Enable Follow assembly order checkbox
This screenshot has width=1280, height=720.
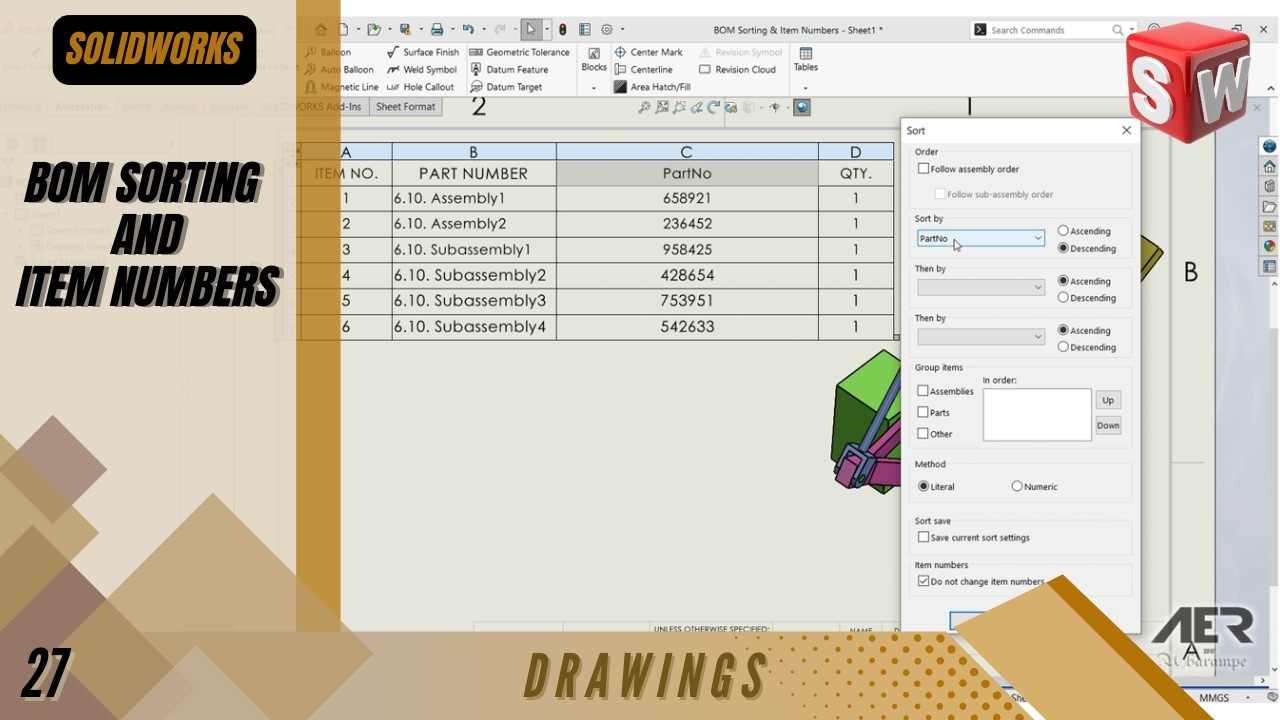coord(923,169)
